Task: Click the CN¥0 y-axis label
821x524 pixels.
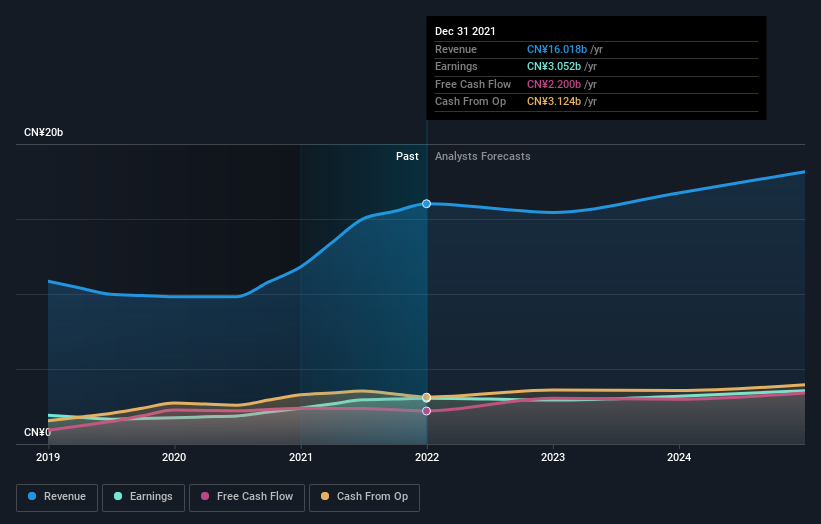Action: [x=37, y=432]
